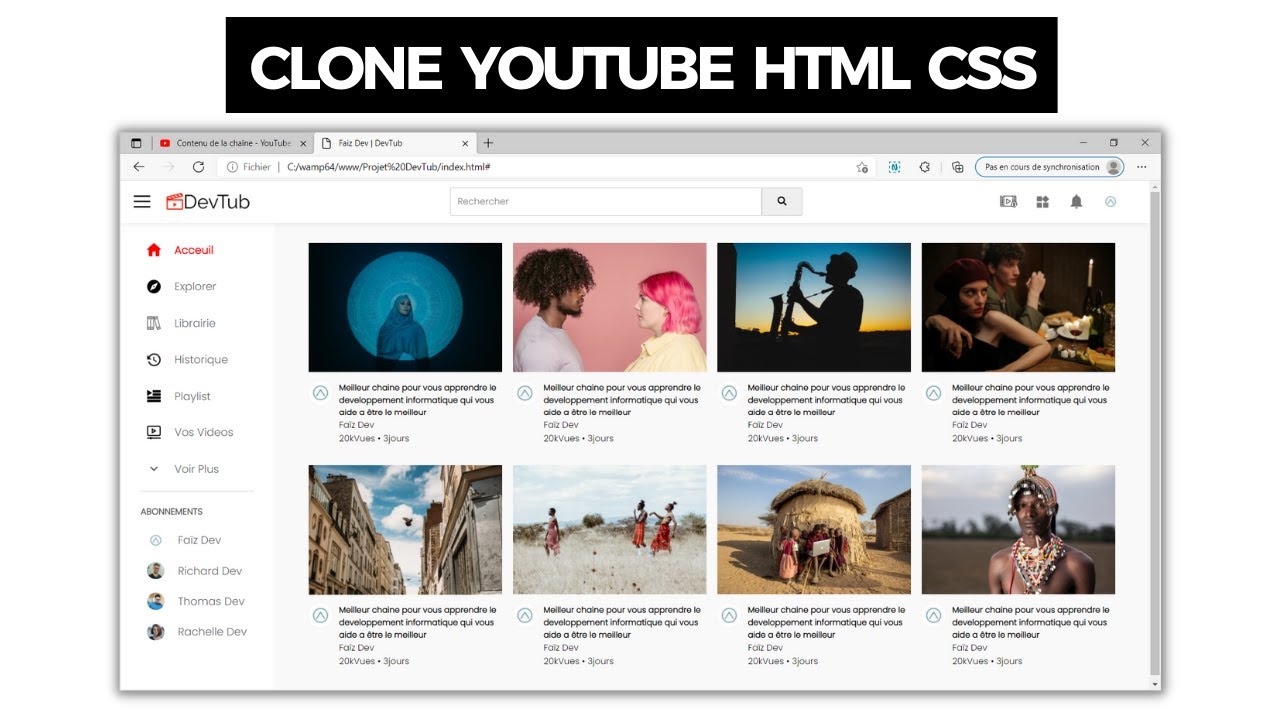Open the user avatar icon in the header
Image resolution: width=1280 pixels, height=720 pixels.
(x=1110, y=202)
